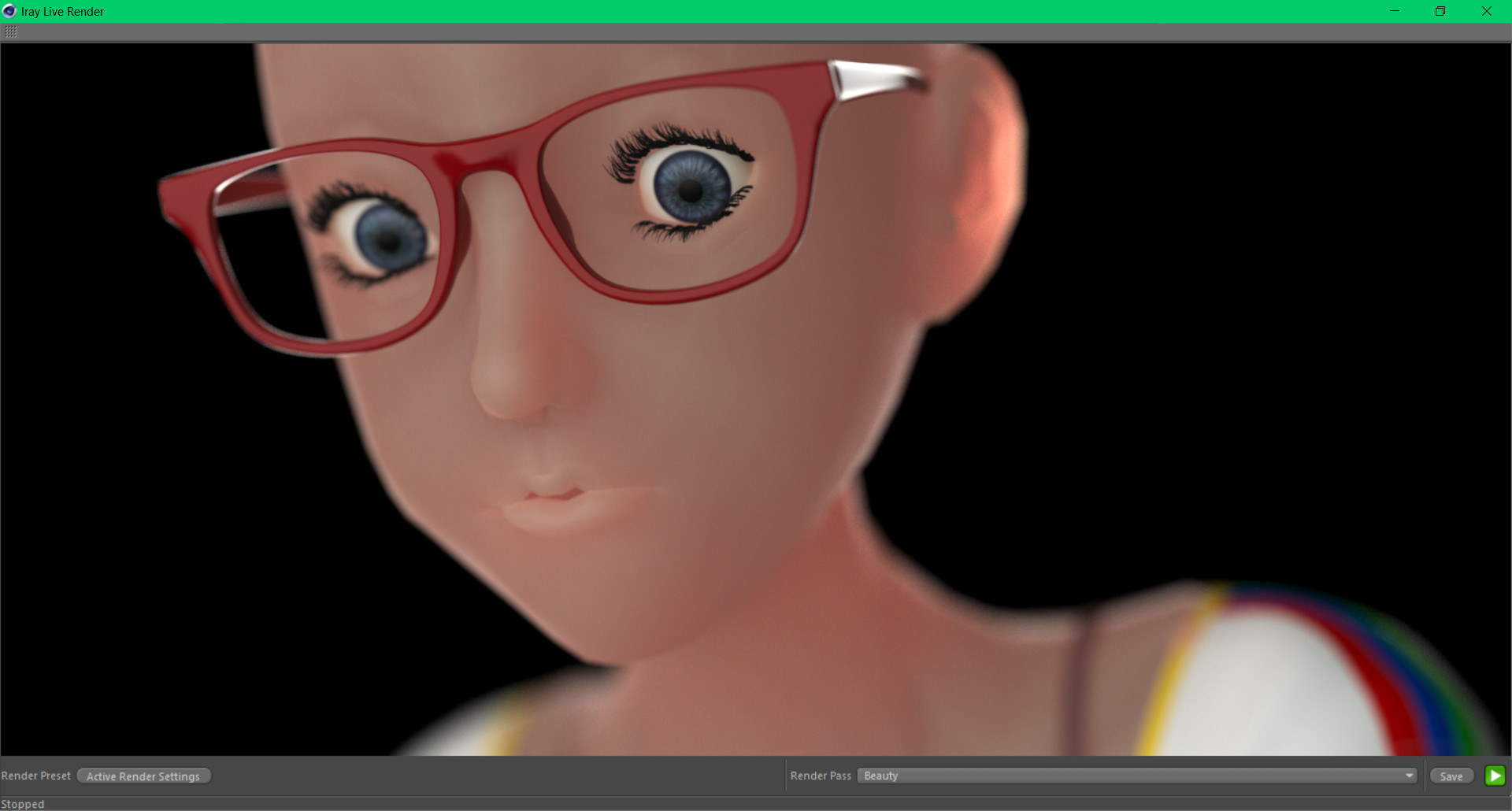This screenshot has width=1512, height=811.
Task: Restore down the Iray Live Render window
Action: click(1440, 11)
